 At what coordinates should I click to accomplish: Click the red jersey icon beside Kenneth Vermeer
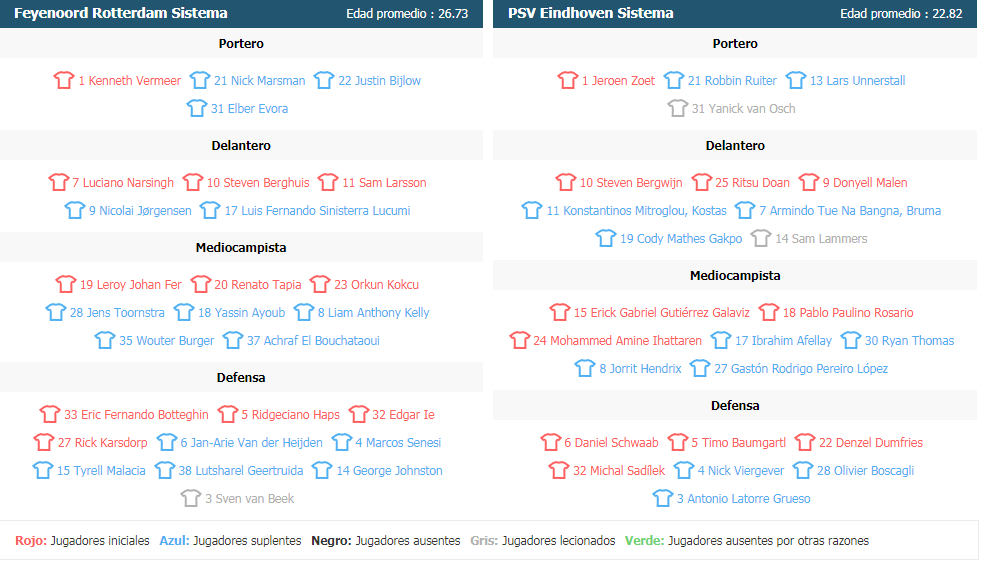click(63, 80)
